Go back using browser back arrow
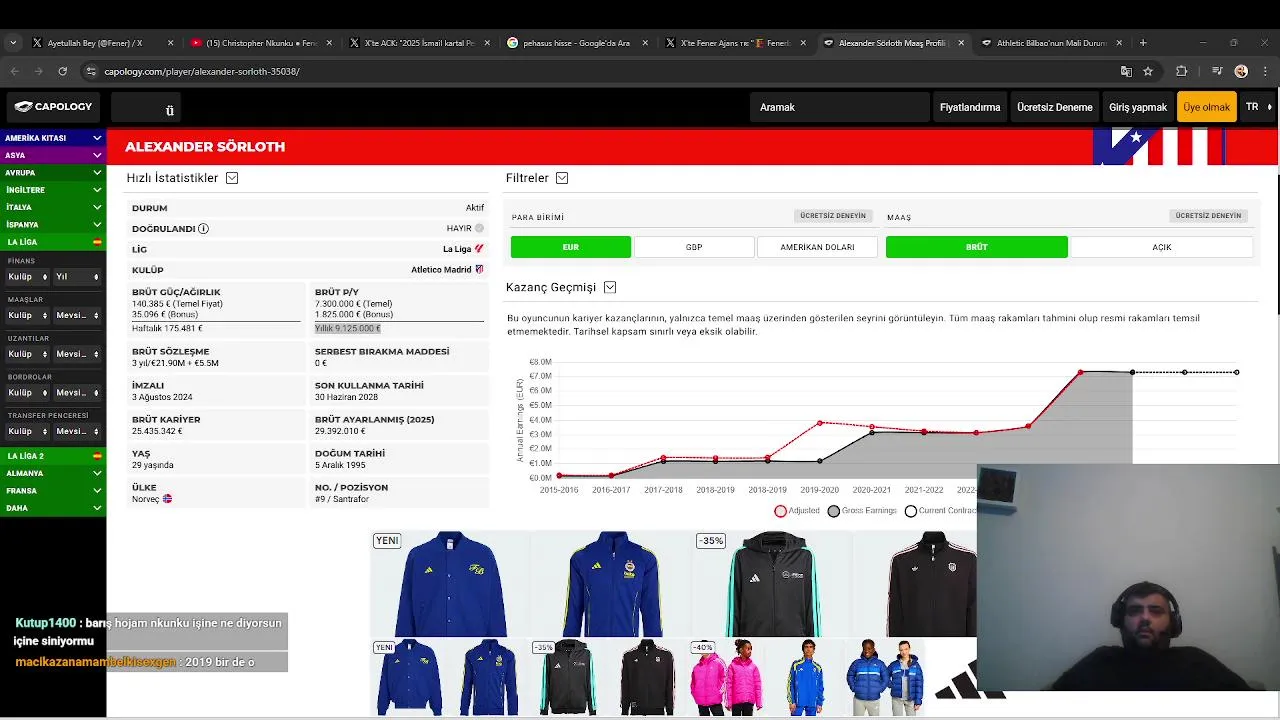The height and width of the screenshot is (720, 1280). pyautogui.click(x=14, y=71)
